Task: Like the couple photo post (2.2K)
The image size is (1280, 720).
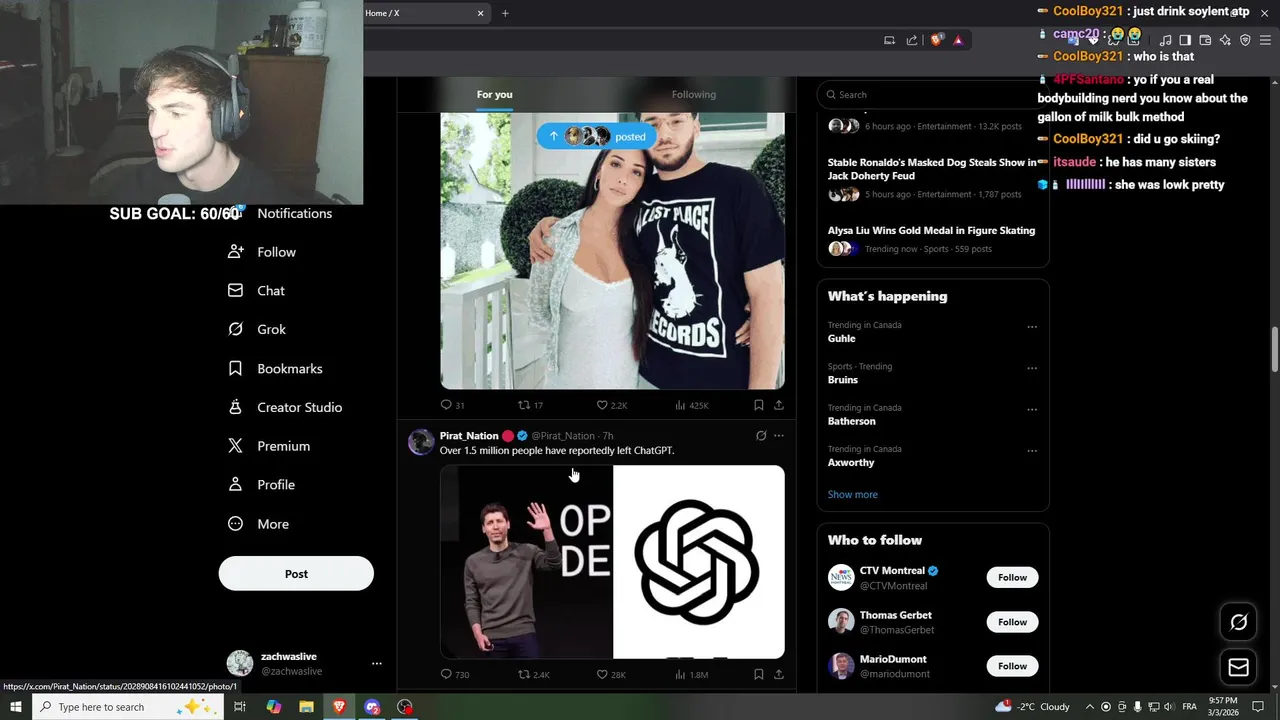Action: pos(611,405)
